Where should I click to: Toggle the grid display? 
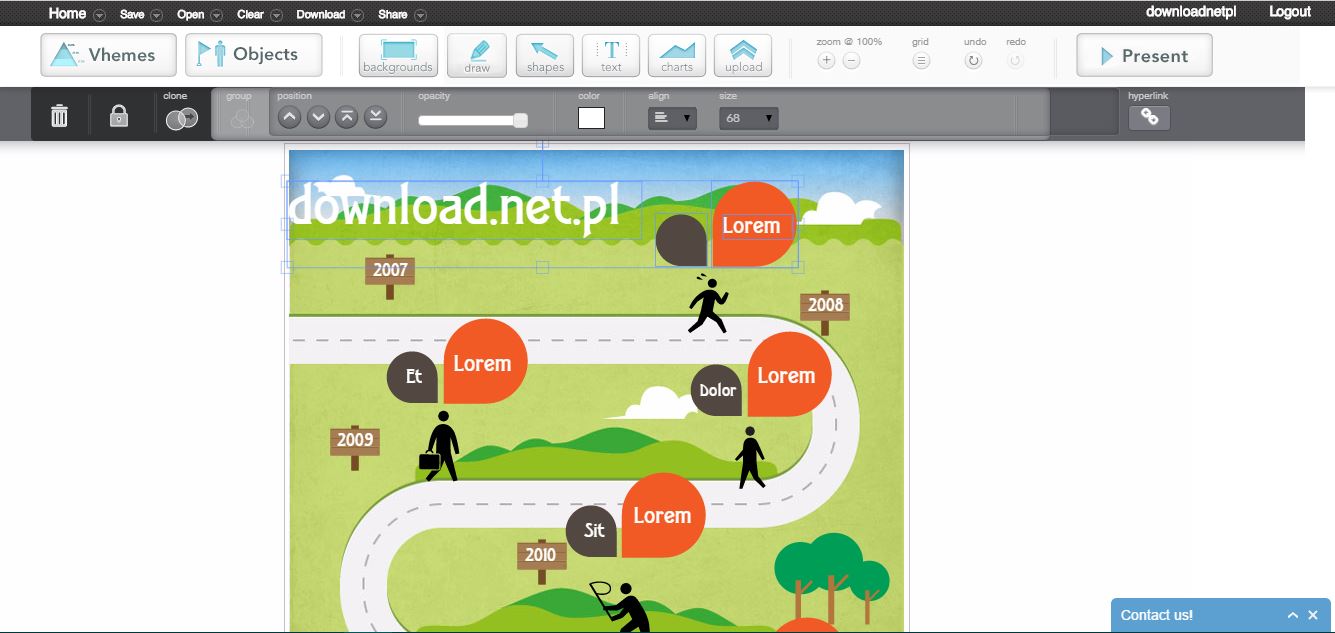pyautogui.click(x=921, y=61)
